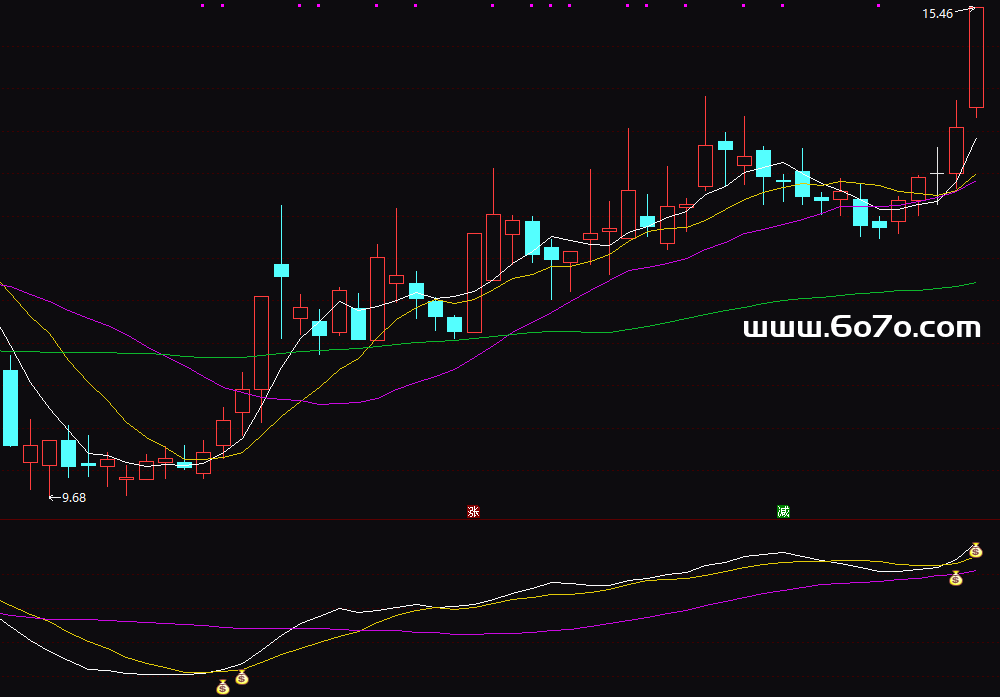
Task: Select the white doji cross candlestick
Action: tap(937, 175)
